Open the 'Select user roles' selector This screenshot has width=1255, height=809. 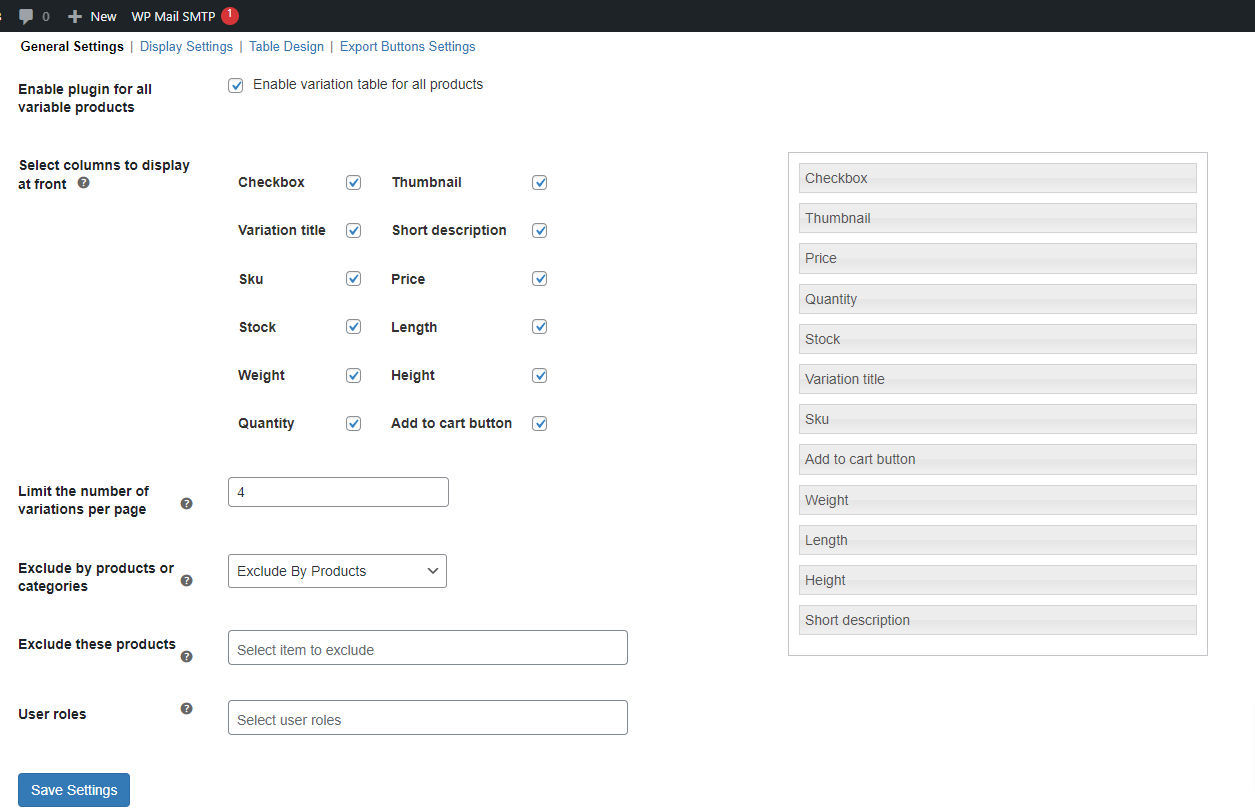[x=428, y=717]
